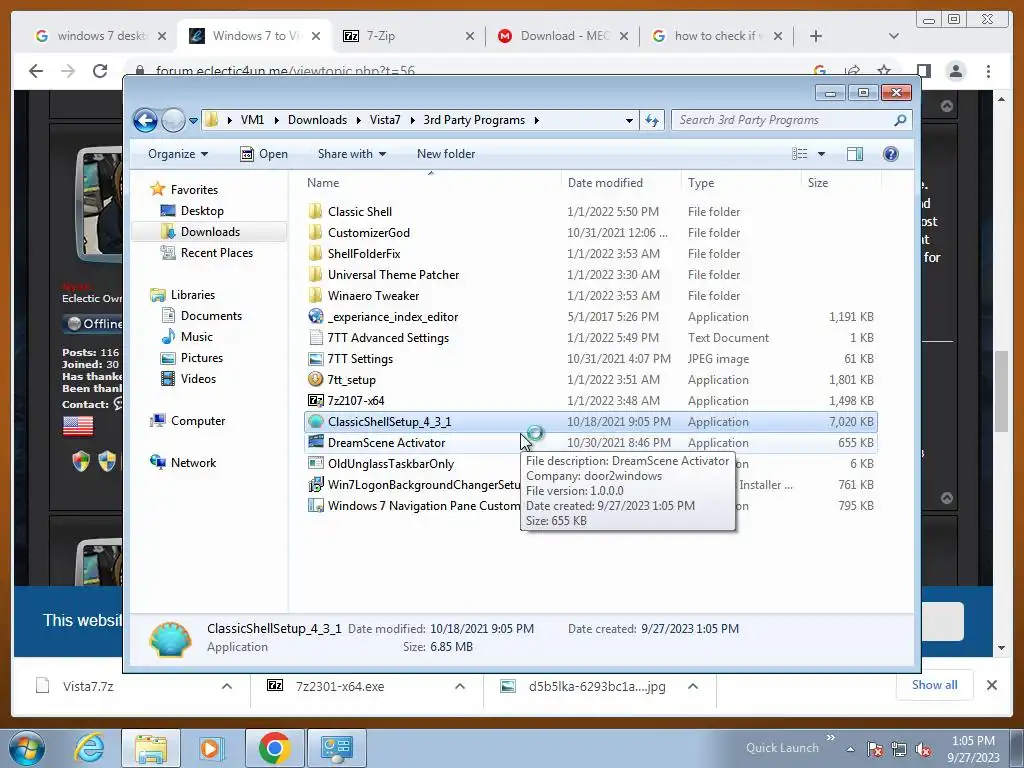
Task: Open the Windows Start orb
Action: click(27, 748)
